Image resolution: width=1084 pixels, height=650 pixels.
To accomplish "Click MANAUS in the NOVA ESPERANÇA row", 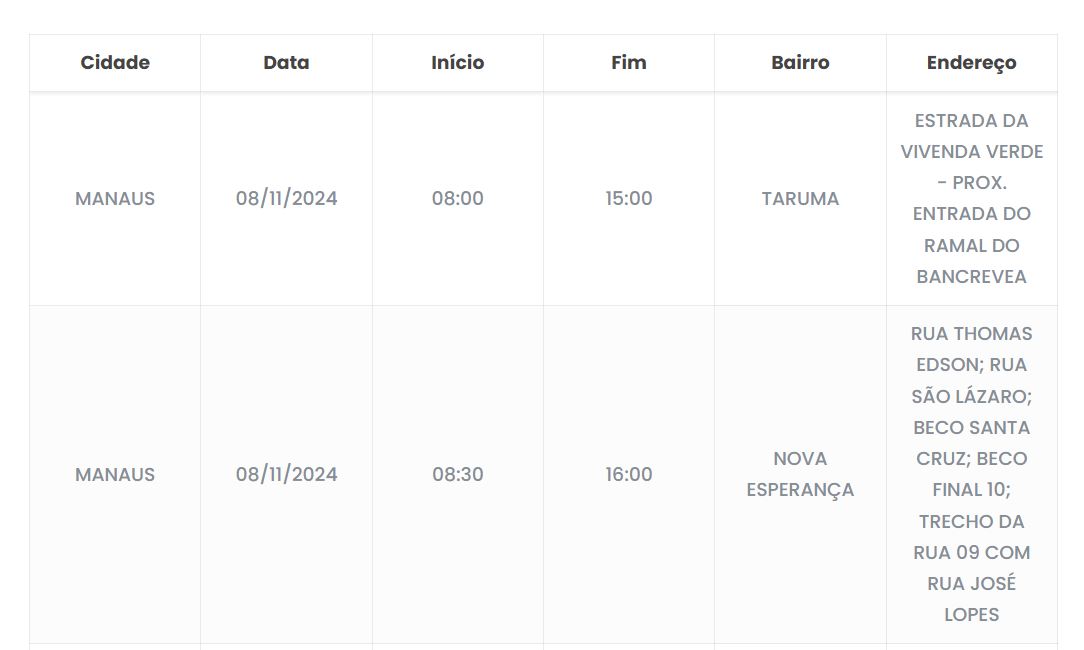I will 115,474.
